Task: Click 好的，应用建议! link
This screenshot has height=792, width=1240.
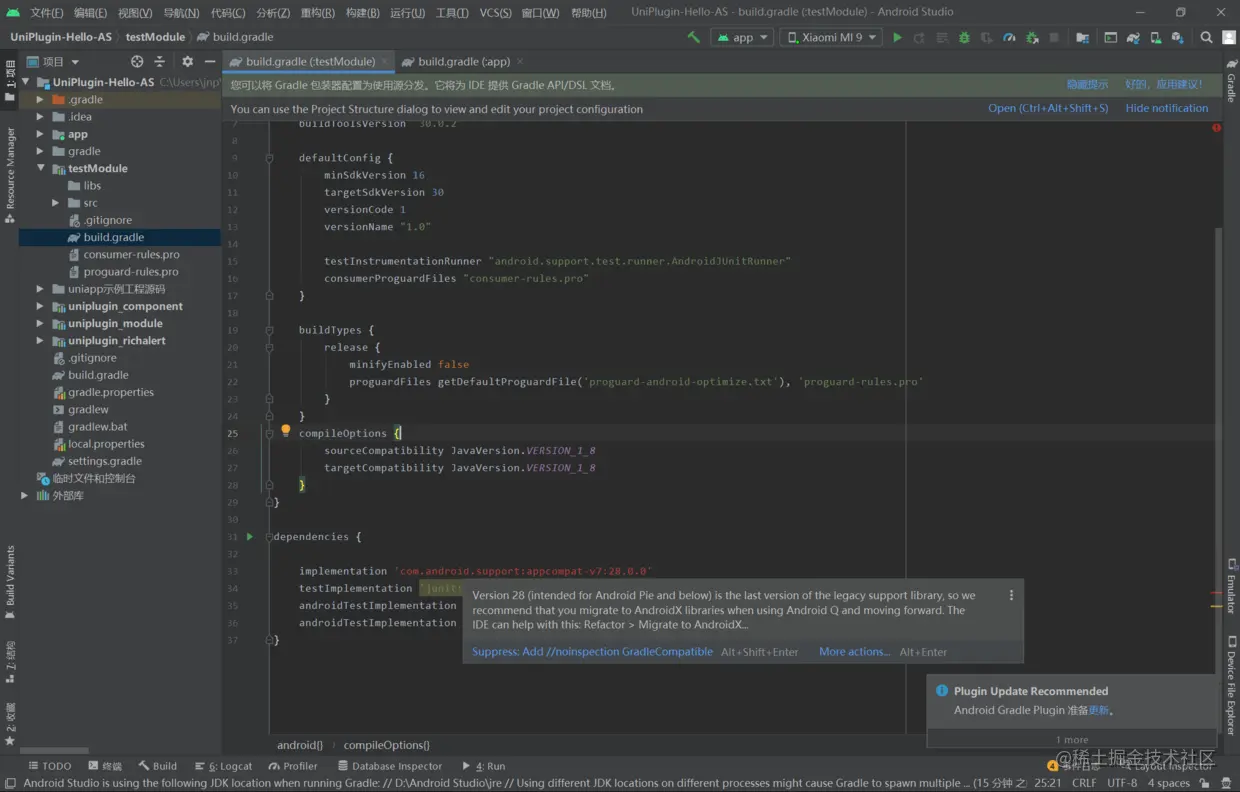Action: click(x=1164, y=85)
